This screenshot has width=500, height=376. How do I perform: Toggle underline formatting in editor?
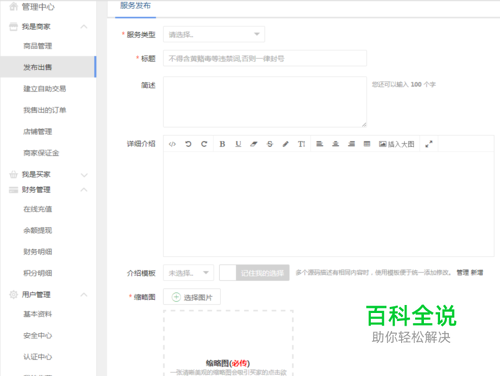[238, 144]
